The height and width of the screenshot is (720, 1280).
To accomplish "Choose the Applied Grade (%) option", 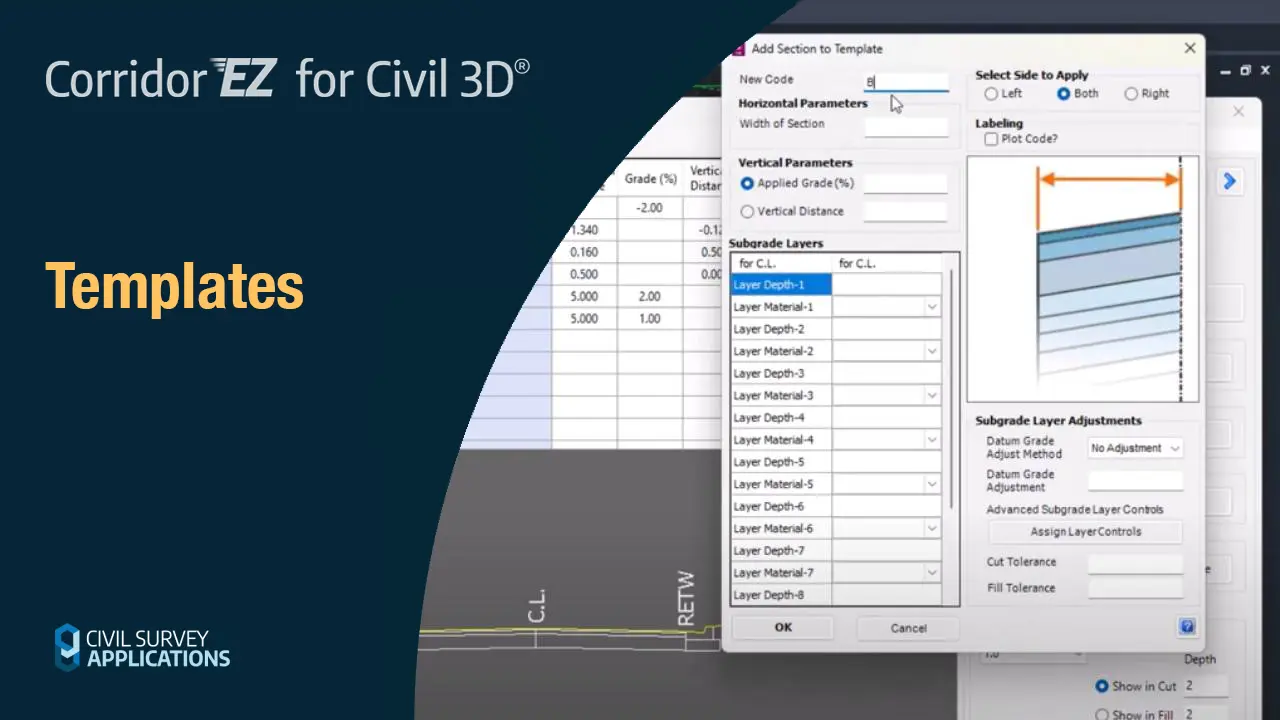I will [747, 184].
